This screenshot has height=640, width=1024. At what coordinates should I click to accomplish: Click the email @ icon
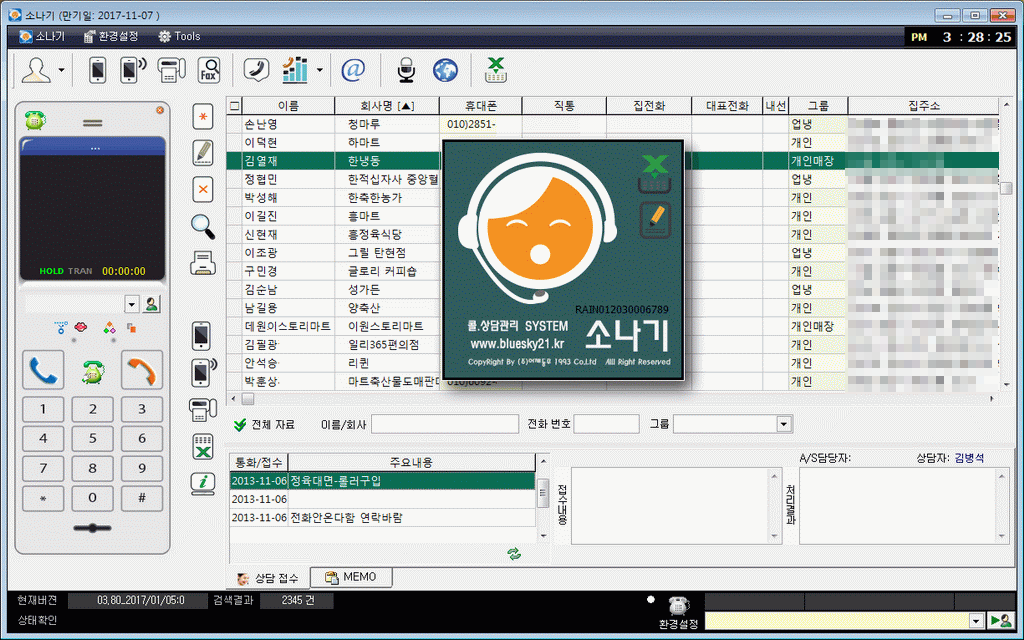click(x=353, y=69)
